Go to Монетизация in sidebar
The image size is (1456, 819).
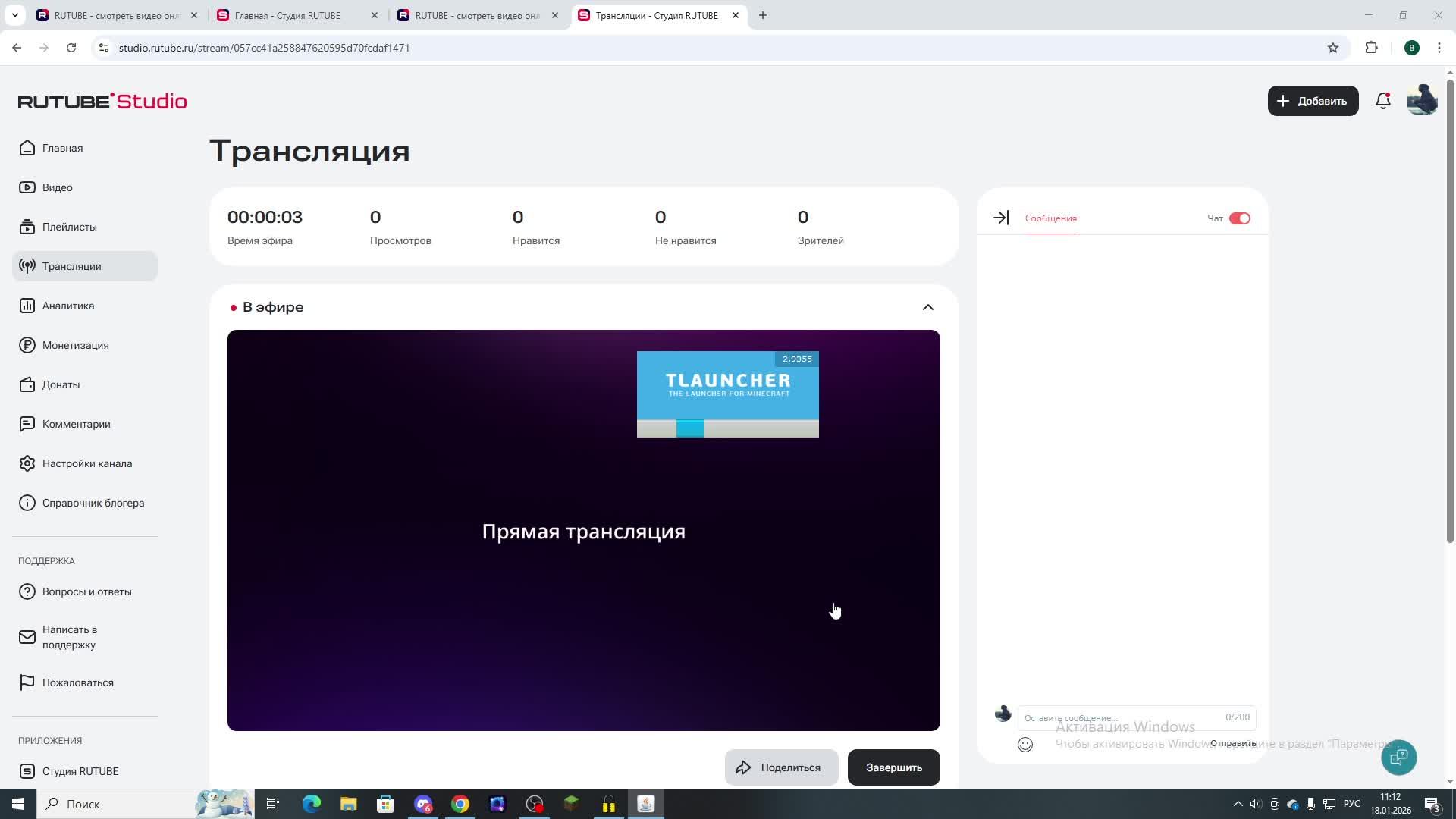pyautogui.click(x=75, y=345)
